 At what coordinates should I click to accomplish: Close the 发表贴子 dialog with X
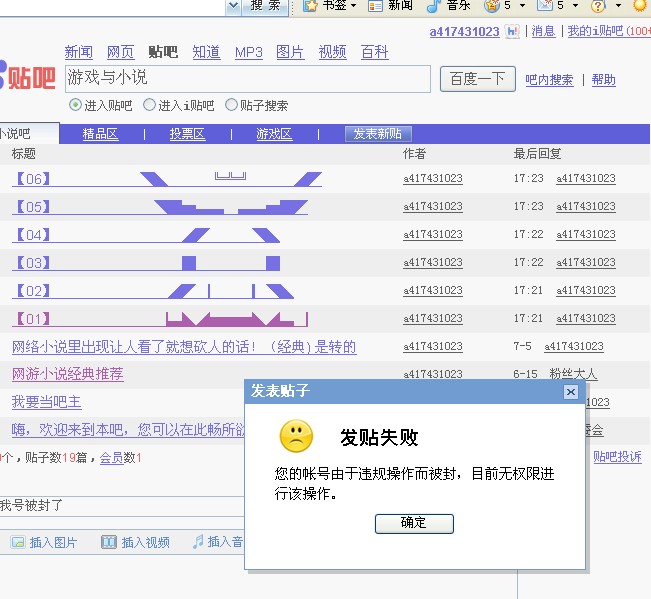coord(570,391)
